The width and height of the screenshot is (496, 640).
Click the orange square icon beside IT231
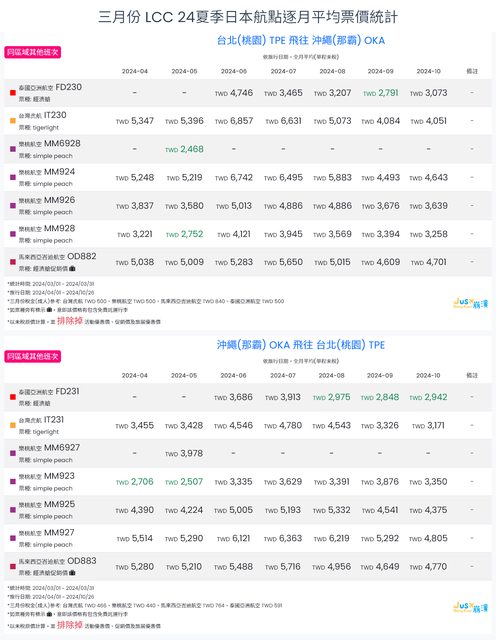point(13,425)
